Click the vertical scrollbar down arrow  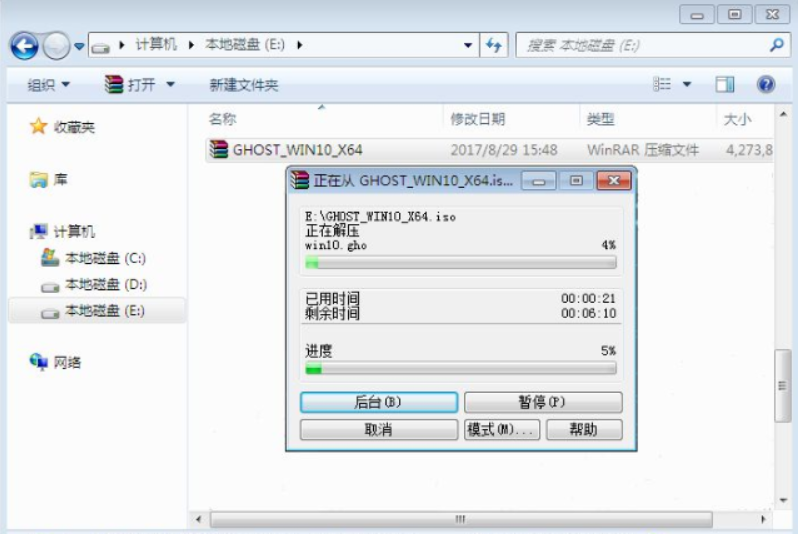(783, 500)
